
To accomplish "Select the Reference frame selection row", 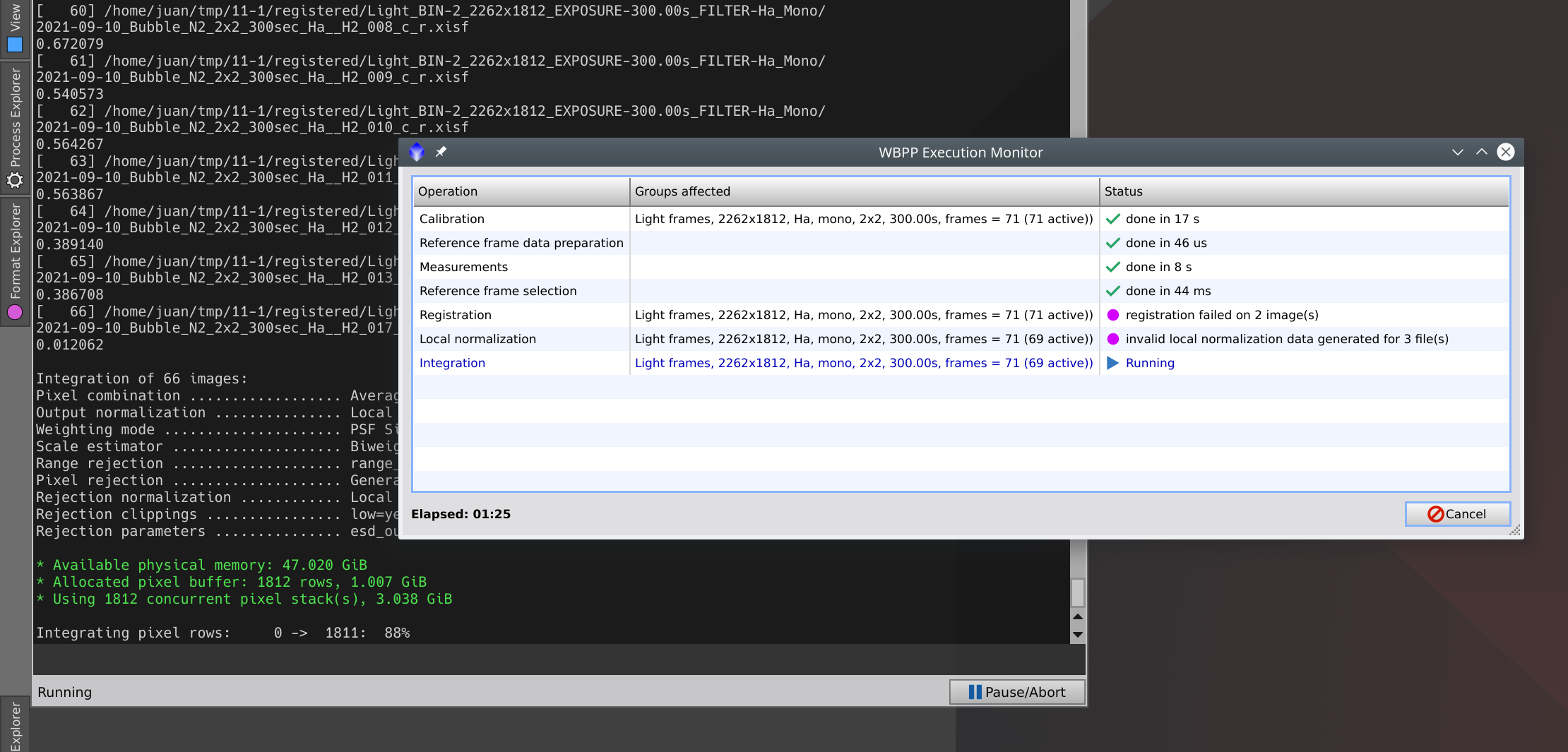I will (x=961, y=291).
